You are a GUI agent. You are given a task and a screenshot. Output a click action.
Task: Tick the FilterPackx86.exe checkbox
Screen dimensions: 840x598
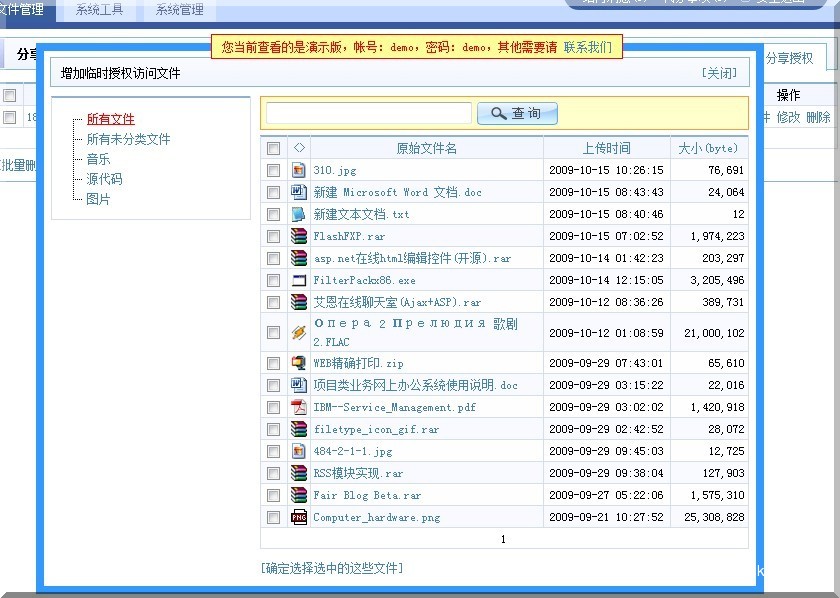coord(273,280)
